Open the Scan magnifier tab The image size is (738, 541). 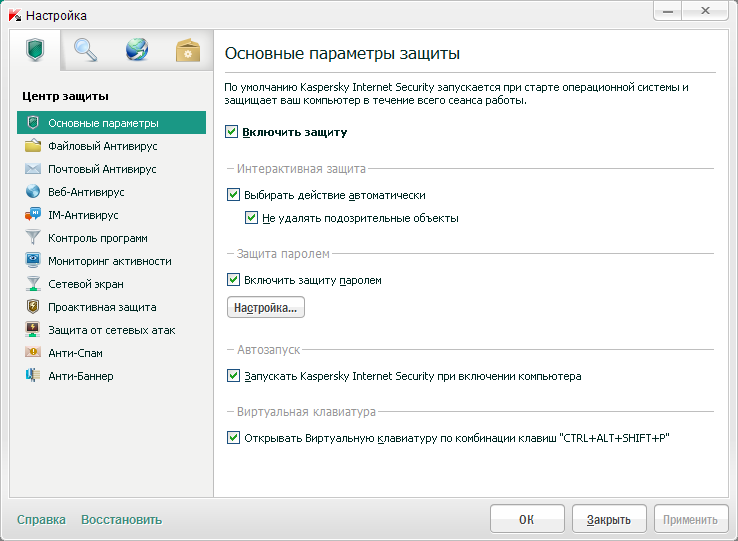pyautogui.click(x=86, y=50)
